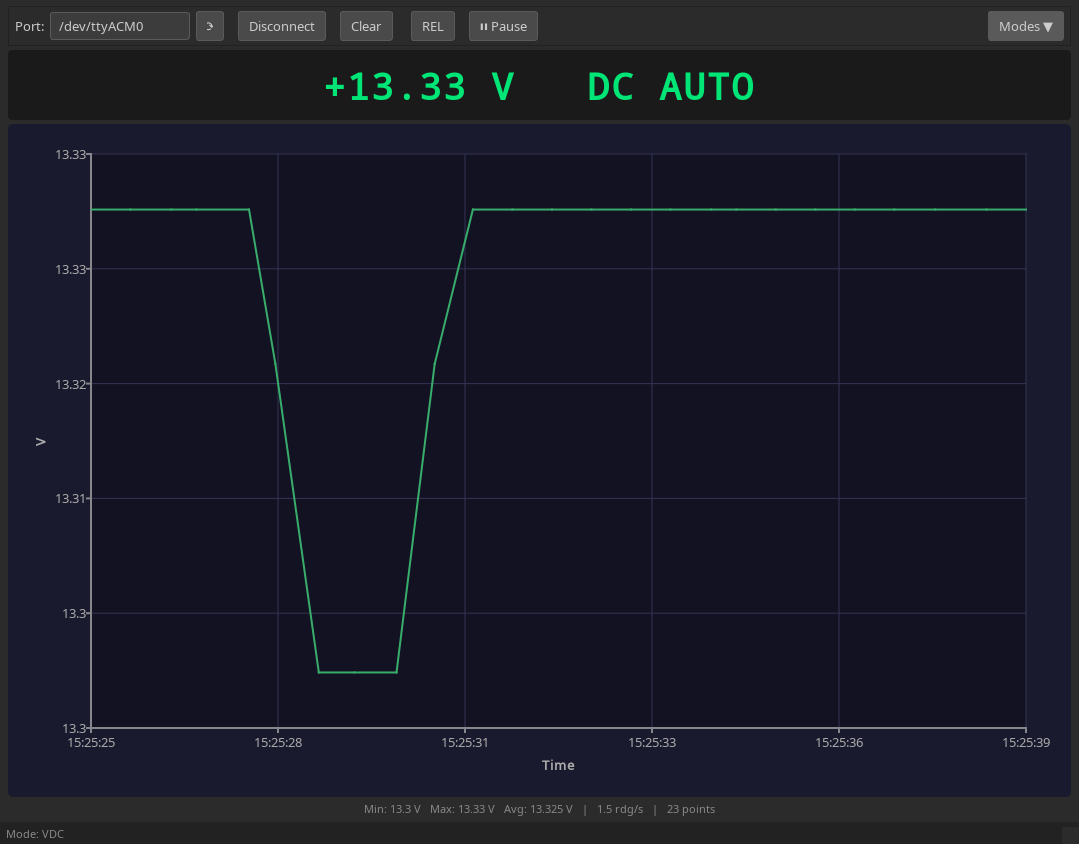The width and height of the screenshot is (1079, 844).
Task: Clear the plotted data
Action: pyautogui.click(x=365, y=26)
